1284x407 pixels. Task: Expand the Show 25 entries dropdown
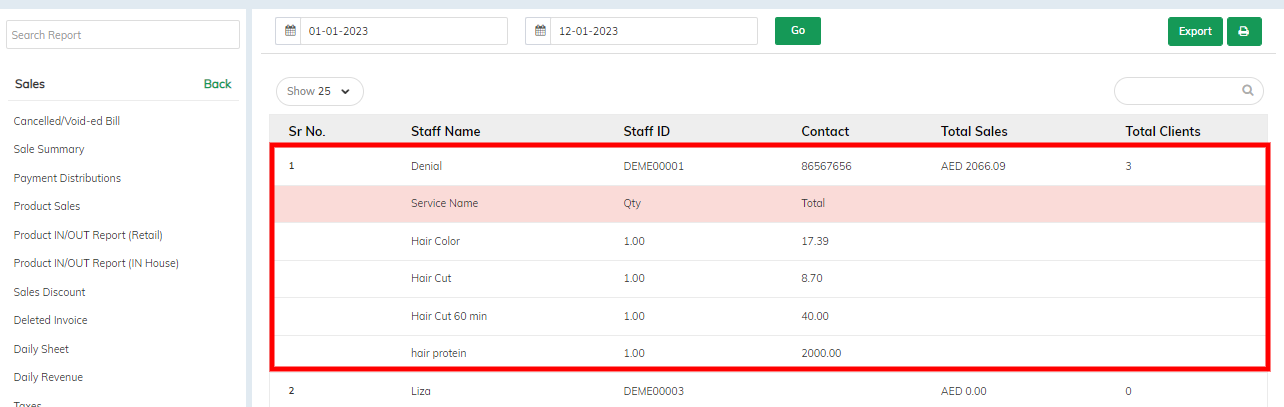(320, 91)
